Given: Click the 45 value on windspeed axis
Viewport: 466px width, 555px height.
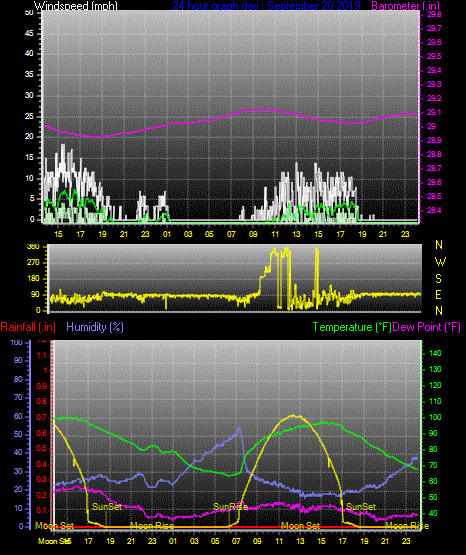Looking at the screenshot, I should (x=29, y=33).
